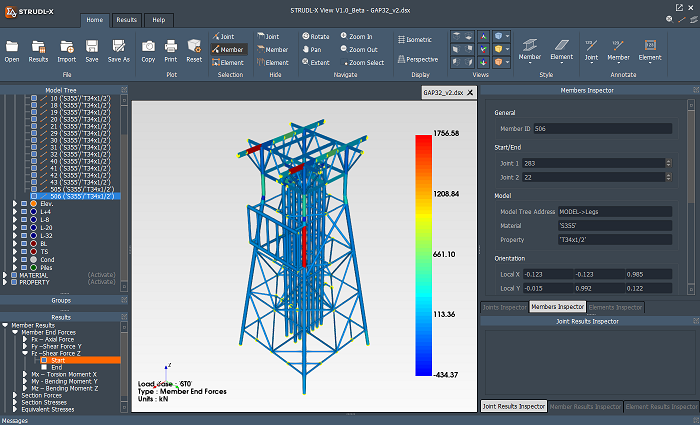Toggle checkbox for member 505 in Model Tree
Screen dimensions: 700x425
[34, 189]
